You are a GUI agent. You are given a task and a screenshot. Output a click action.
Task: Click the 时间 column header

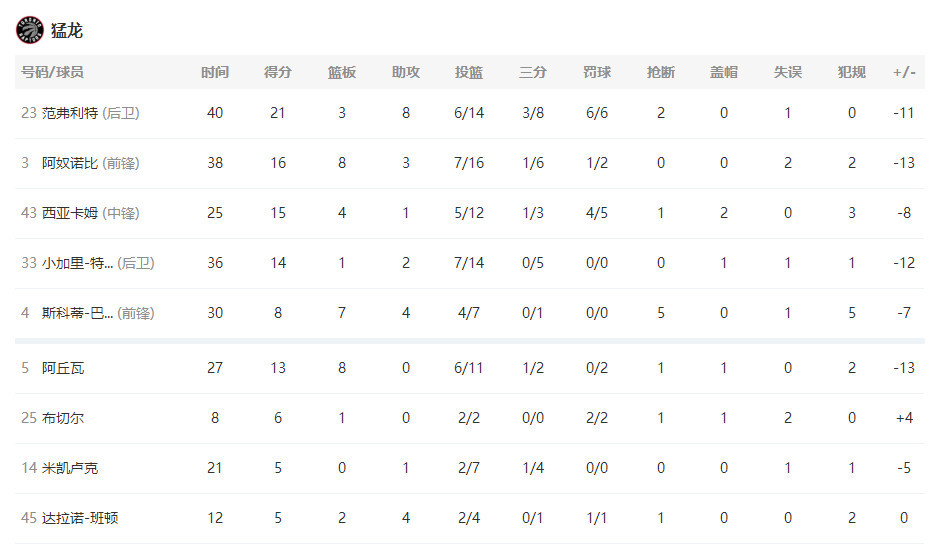[x=215, y=72]
